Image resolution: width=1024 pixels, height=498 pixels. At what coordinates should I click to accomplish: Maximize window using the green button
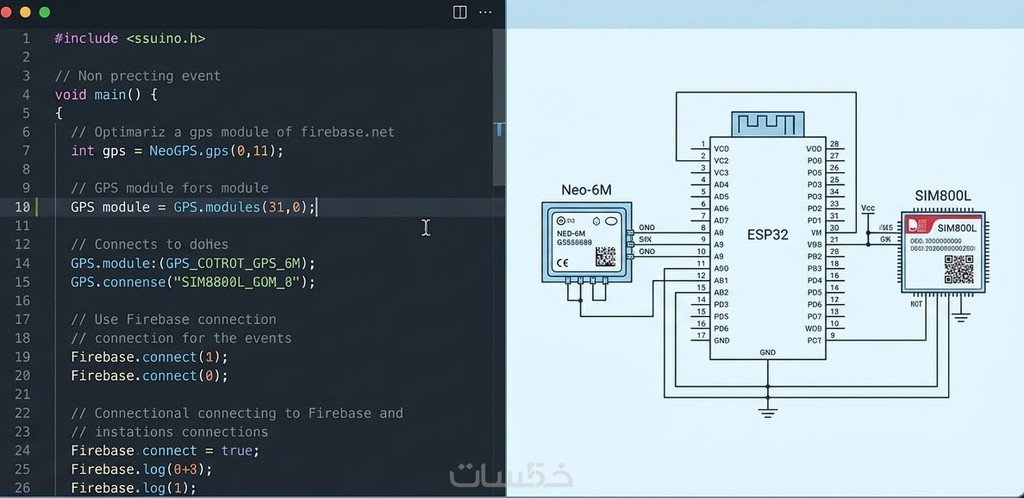(x=45, y=12)
